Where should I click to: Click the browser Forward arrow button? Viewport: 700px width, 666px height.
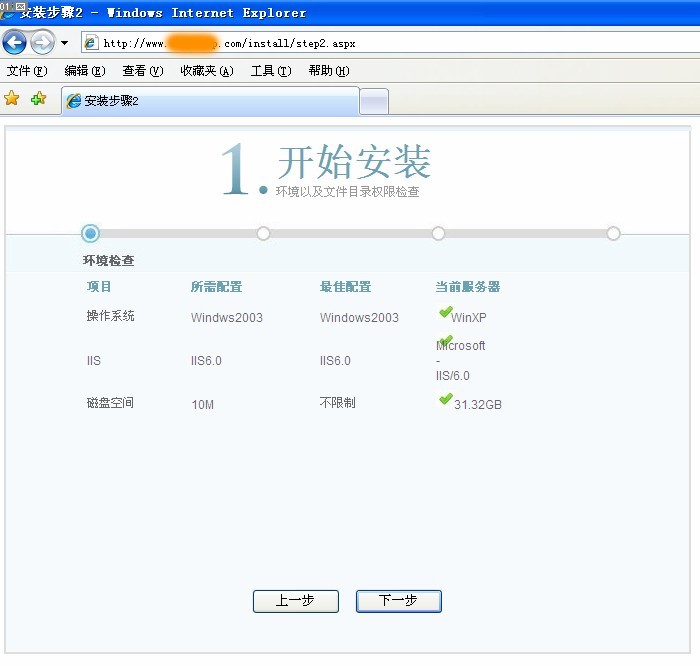coord(43,43)
